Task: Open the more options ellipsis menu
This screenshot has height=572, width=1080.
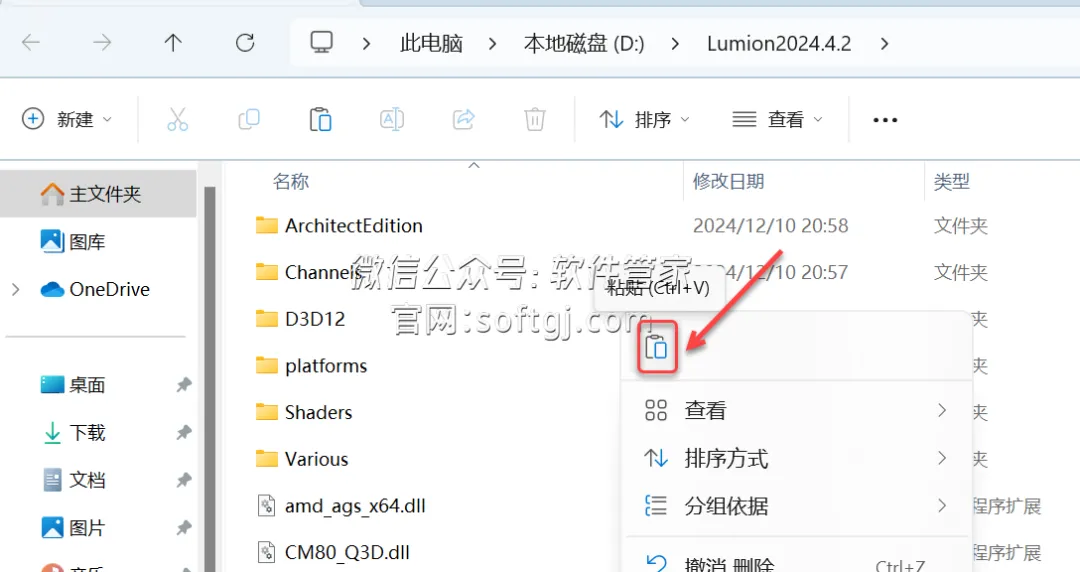Action: [885, 120]
